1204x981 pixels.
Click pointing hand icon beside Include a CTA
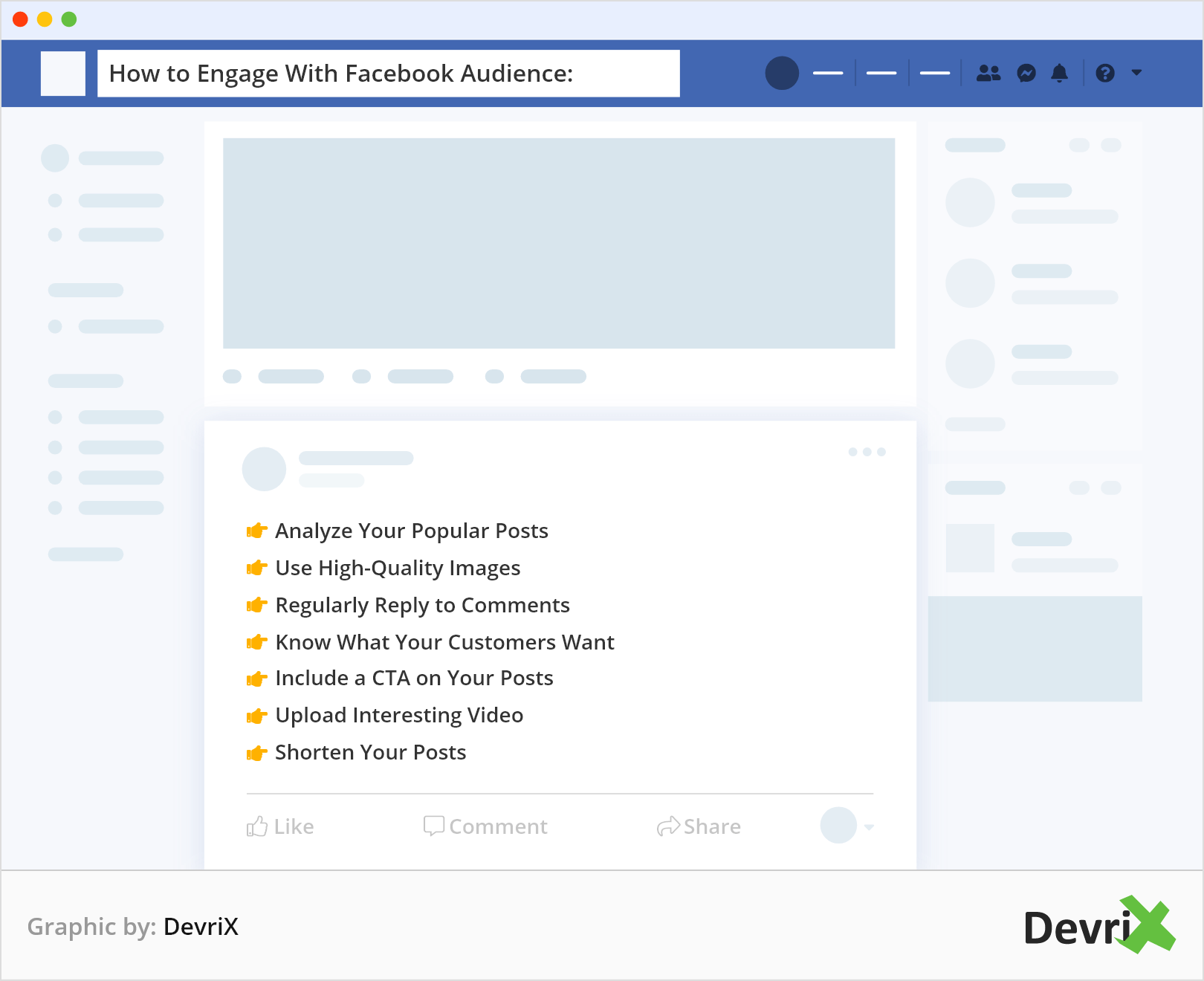tap(256, 679)
